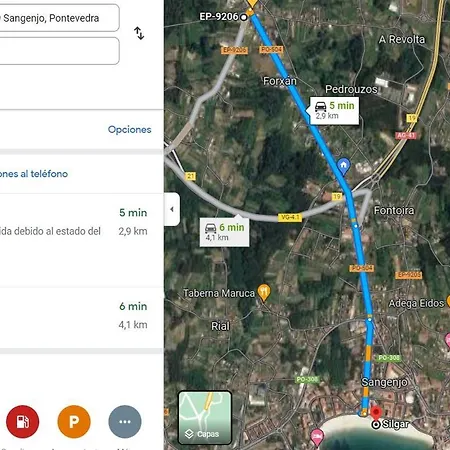The height and width of the screenshot is (450, 450).
Task: Click the blue home marker on the map
Action: [x=343, y=166]
